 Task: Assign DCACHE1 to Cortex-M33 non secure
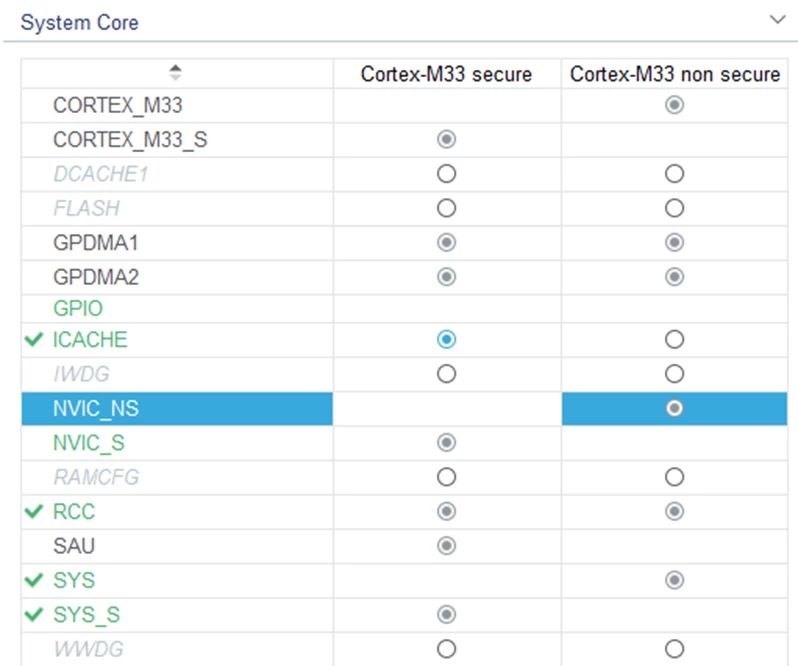[x=674, y=174]
